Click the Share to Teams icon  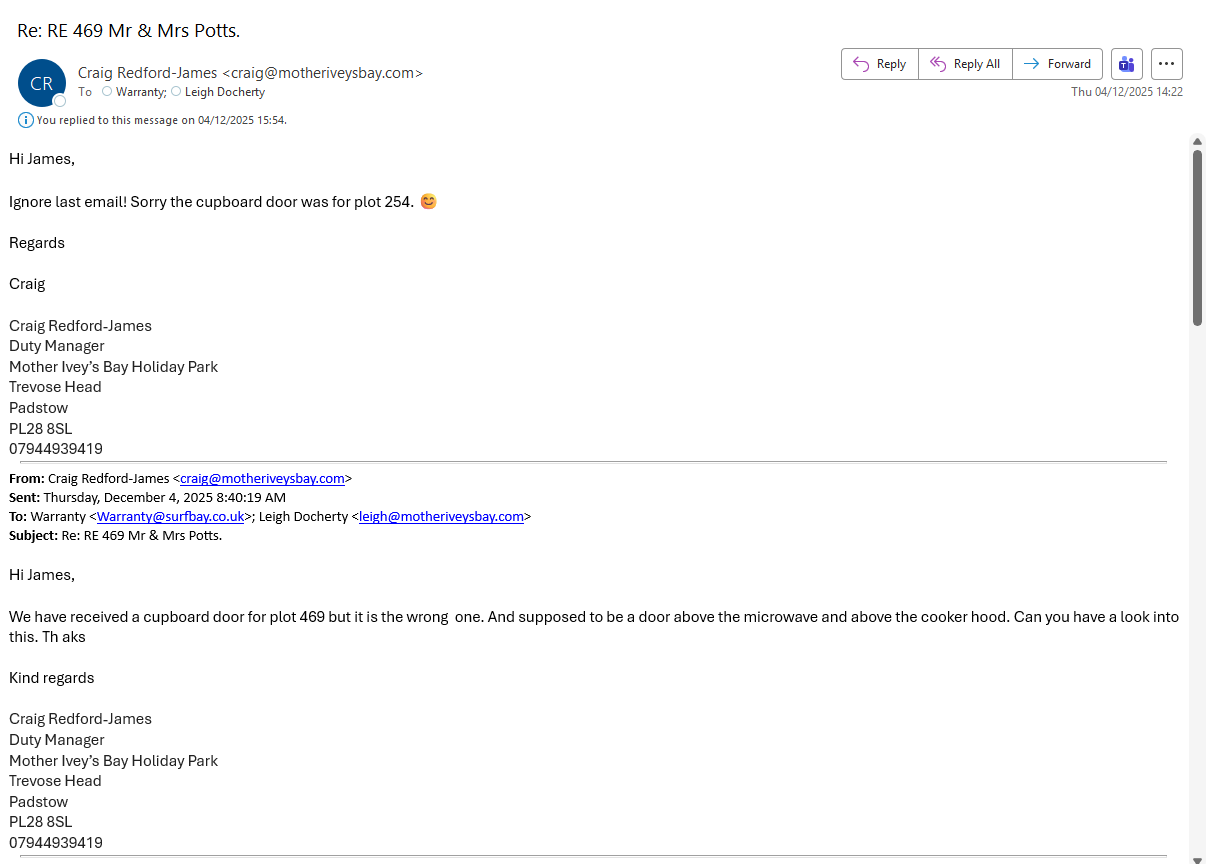pyautogui.click(x=1127, y=64)
